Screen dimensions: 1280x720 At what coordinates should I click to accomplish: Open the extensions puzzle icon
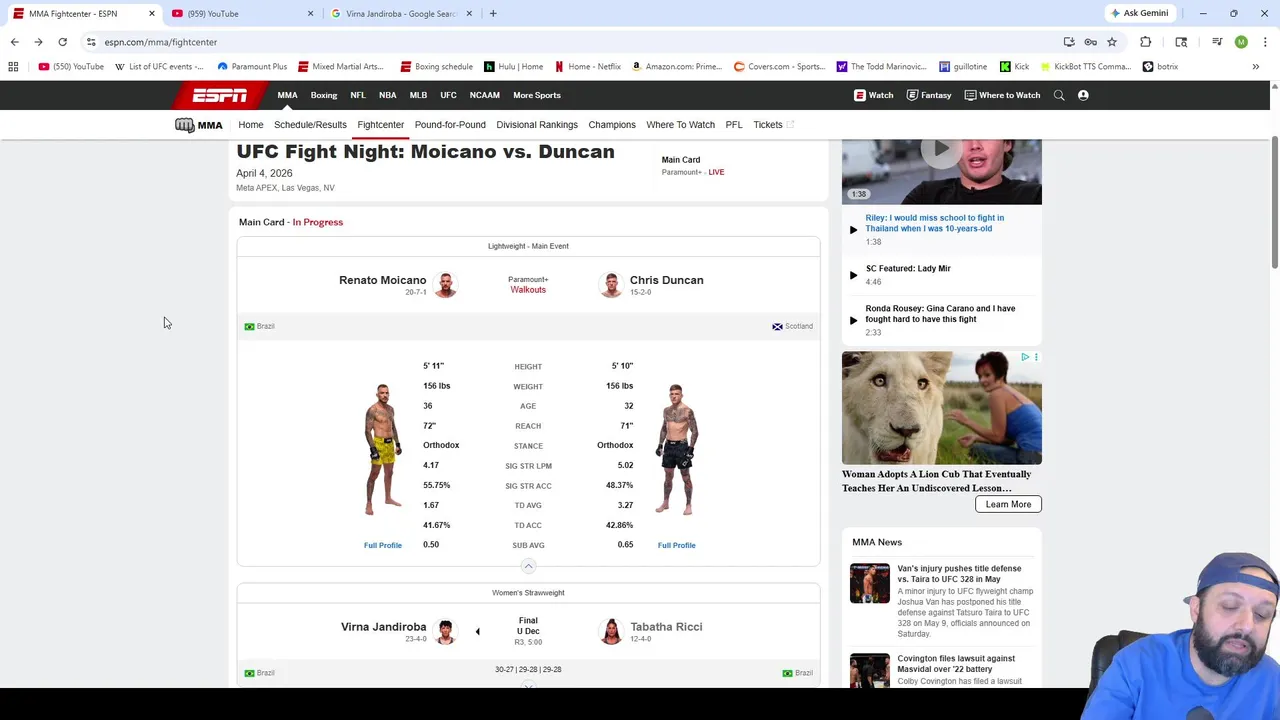pos(1145,42)
